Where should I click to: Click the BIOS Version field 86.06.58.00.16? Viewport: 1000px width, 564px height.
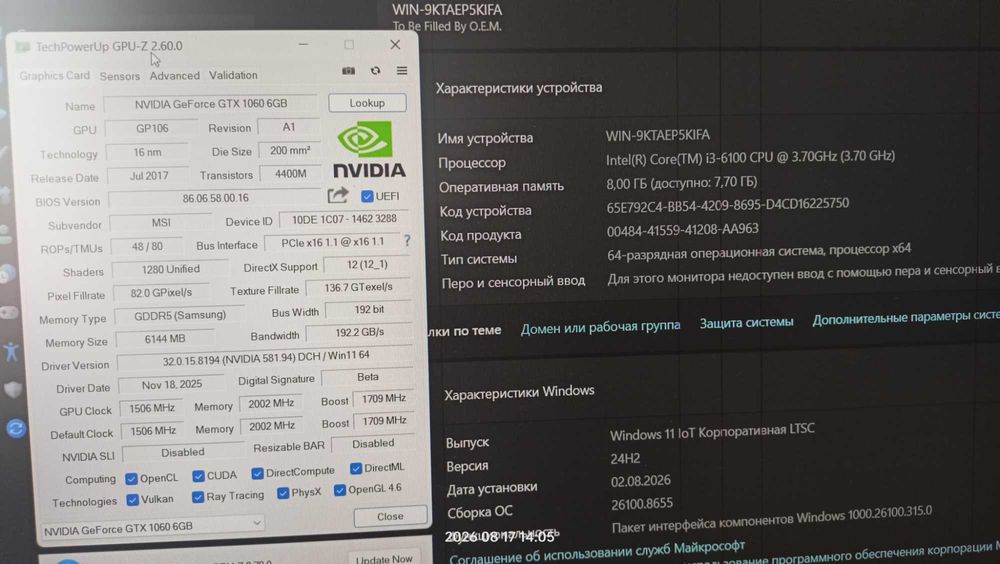click(215, 198)
